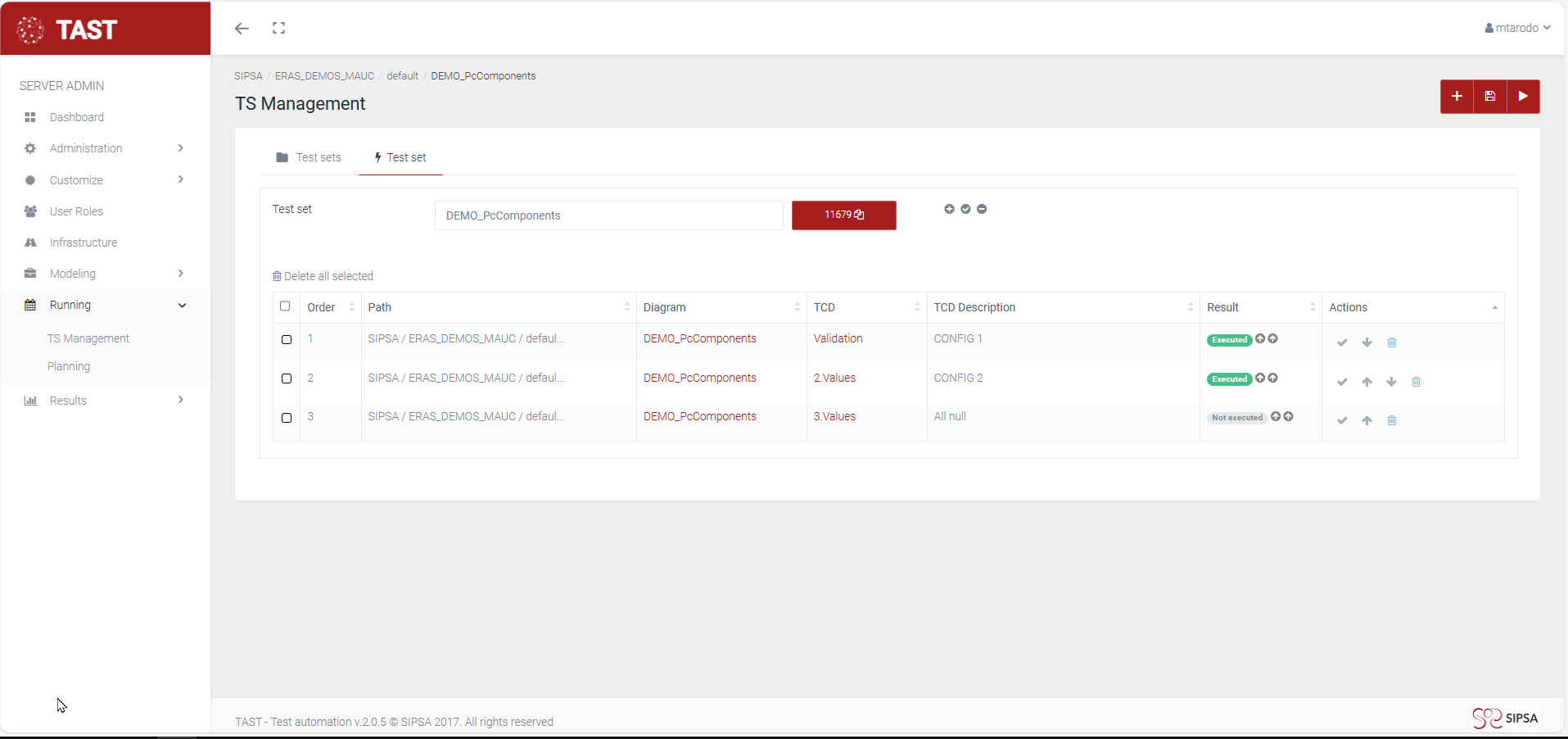Click inside the Test set name field
The width and height of the screenshot is (1568, 739).
pos(608,215)
